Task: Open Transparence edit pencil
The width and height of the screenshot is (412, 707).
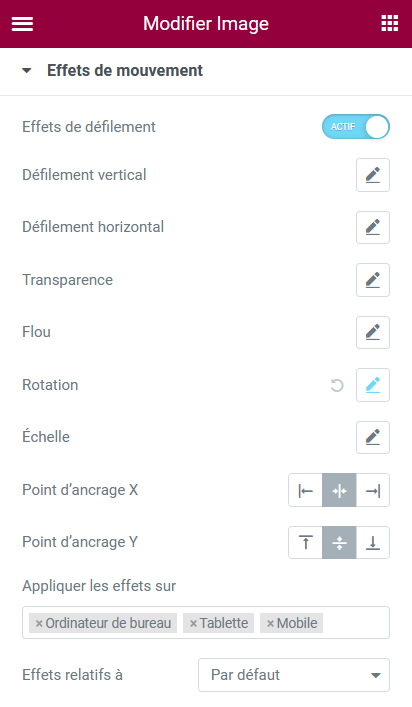Action: click(373, 280)
